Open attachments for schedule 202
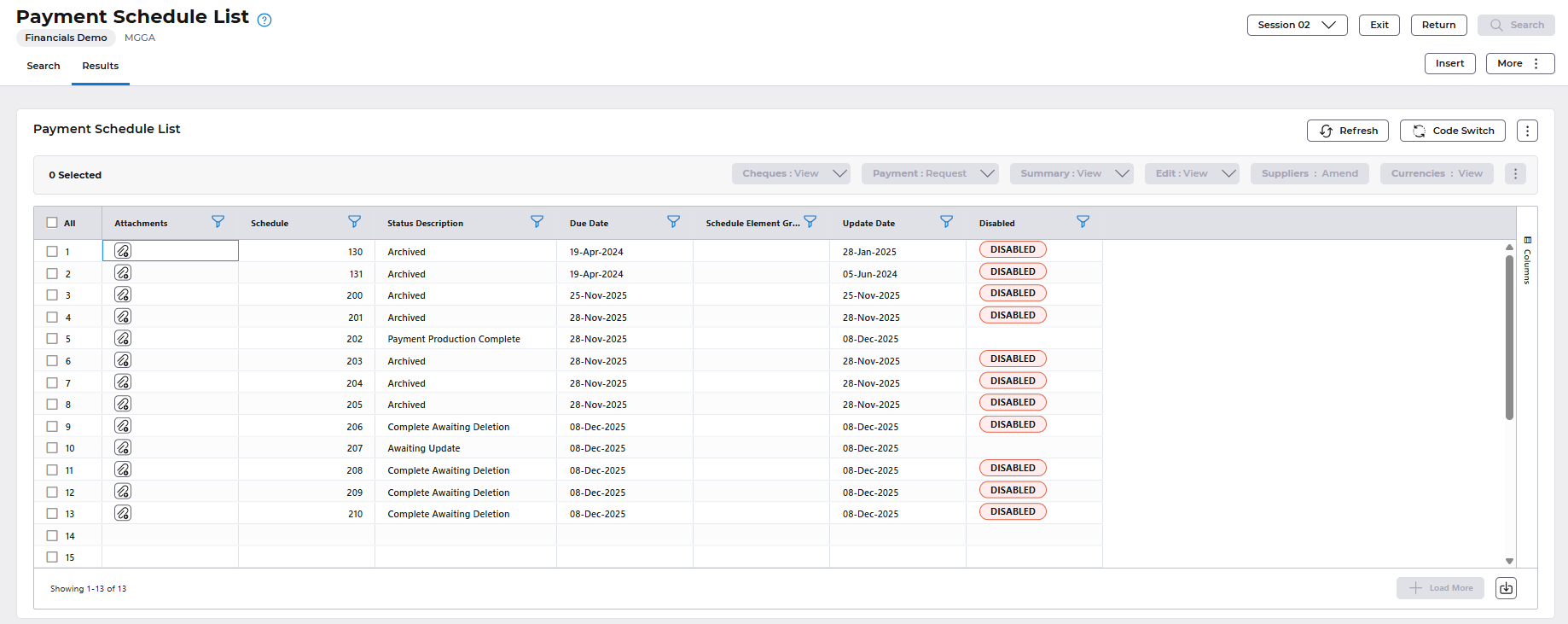Viewport: 1568px width, 624px height. (x=123, y=339)
